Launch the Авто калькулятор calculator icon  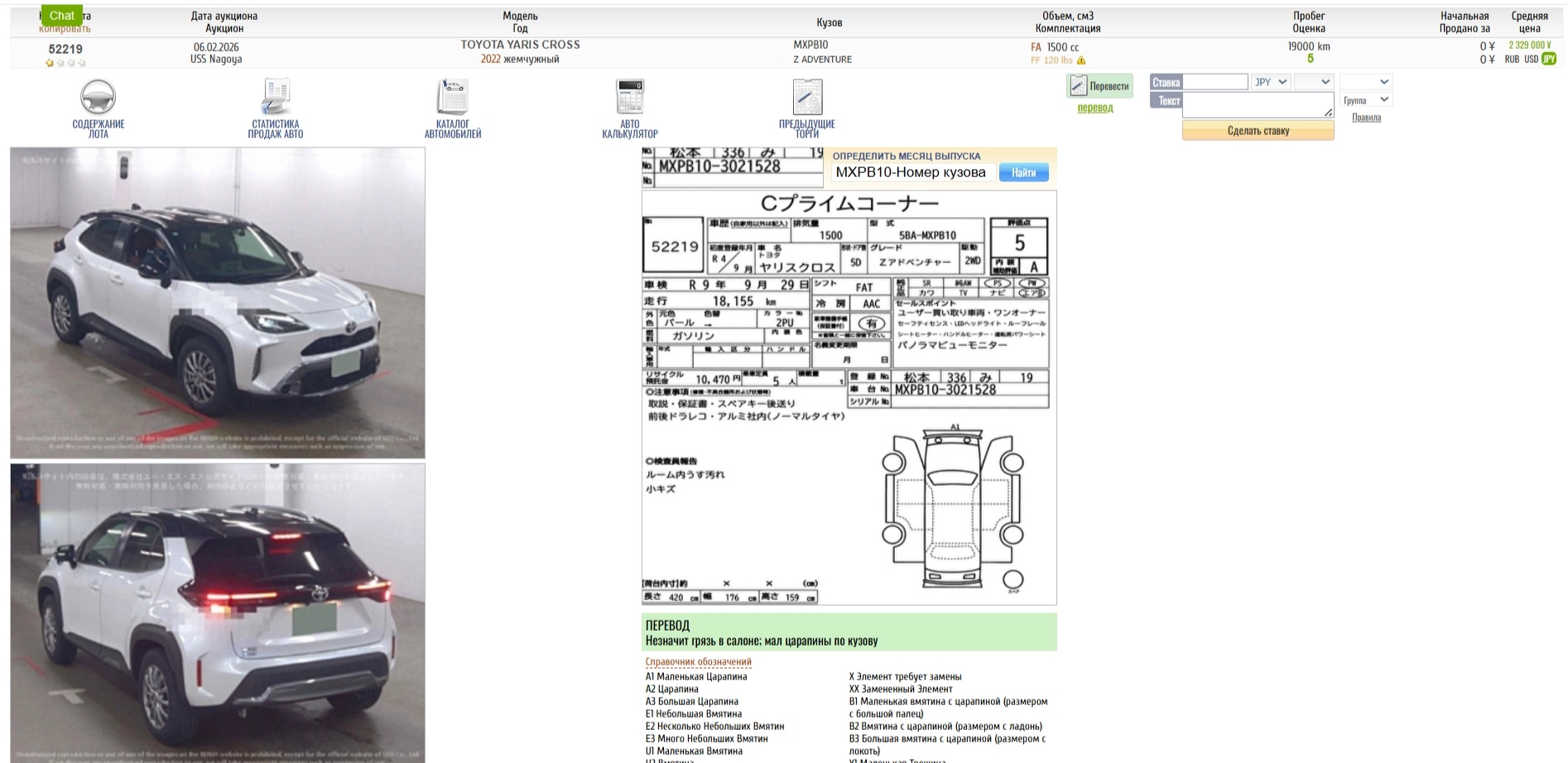click(x=630, y=98)
